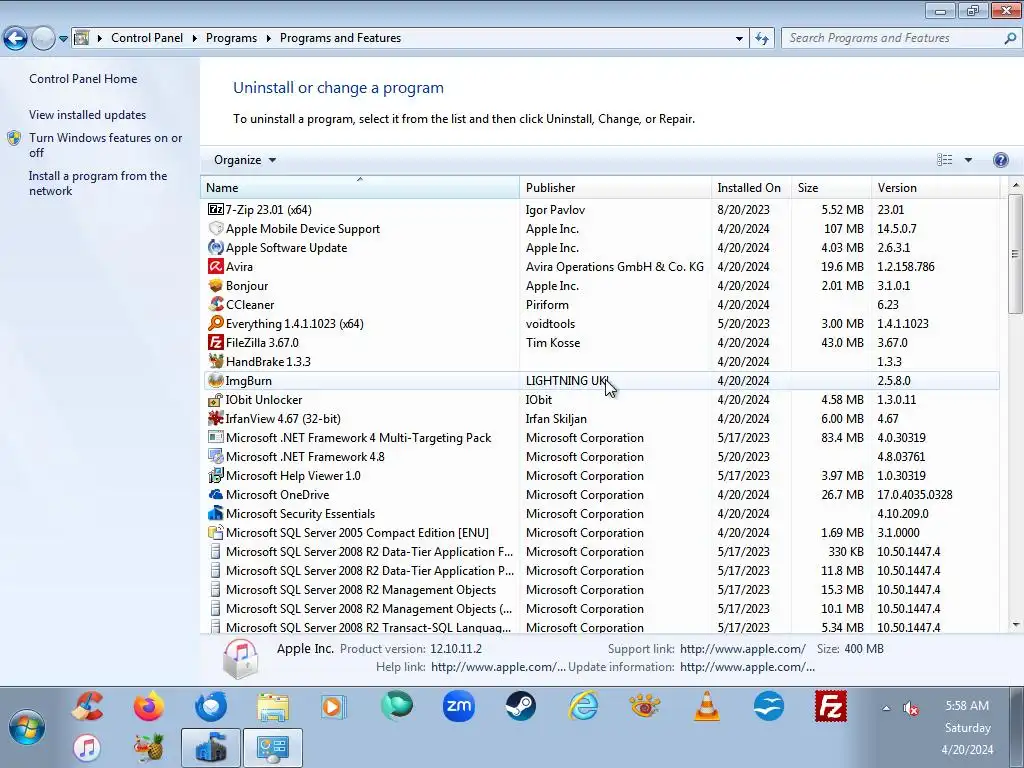Click the IObit Unlocker padlock icon
This screenshot has width=1024, height=768.
click(216, 400)
